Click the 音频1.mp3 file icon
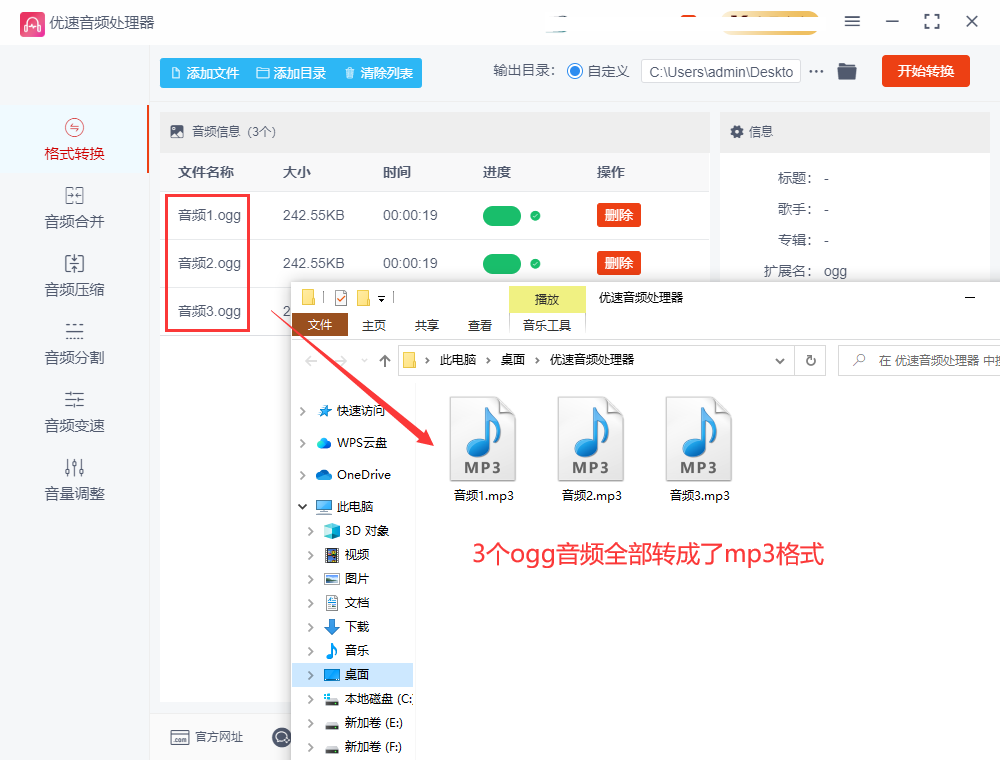1000x760 pixels. coord(483,439)
